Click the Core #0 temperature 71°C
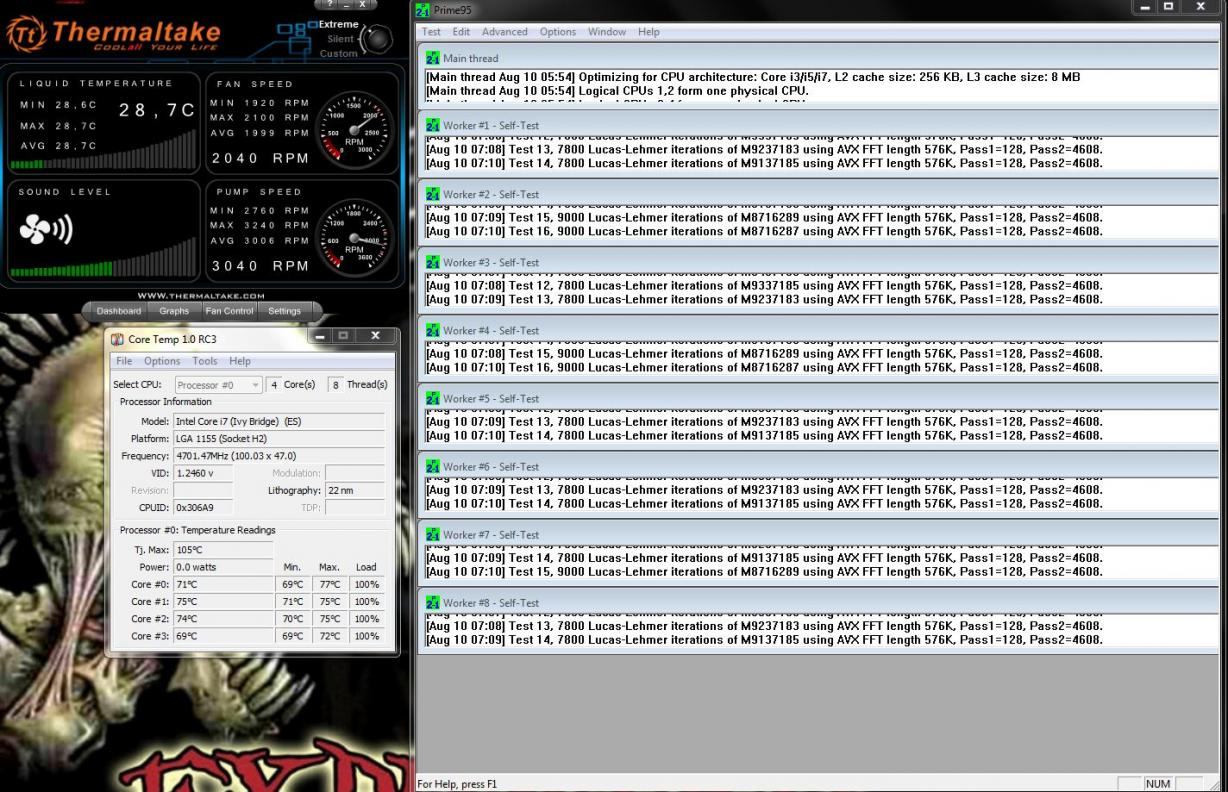Viewport: 1228px width, 792px height. [222, 584]
